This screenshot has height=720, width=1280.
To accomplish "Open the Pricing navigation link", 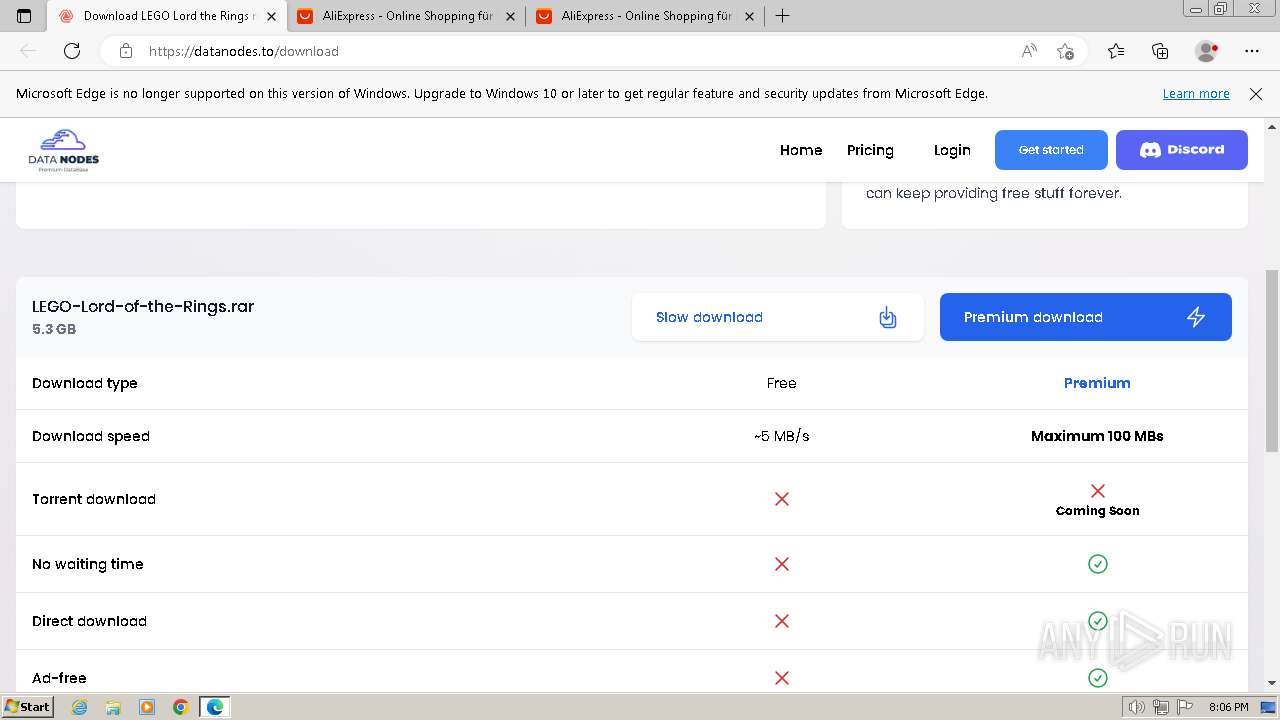I will (870, 150).
